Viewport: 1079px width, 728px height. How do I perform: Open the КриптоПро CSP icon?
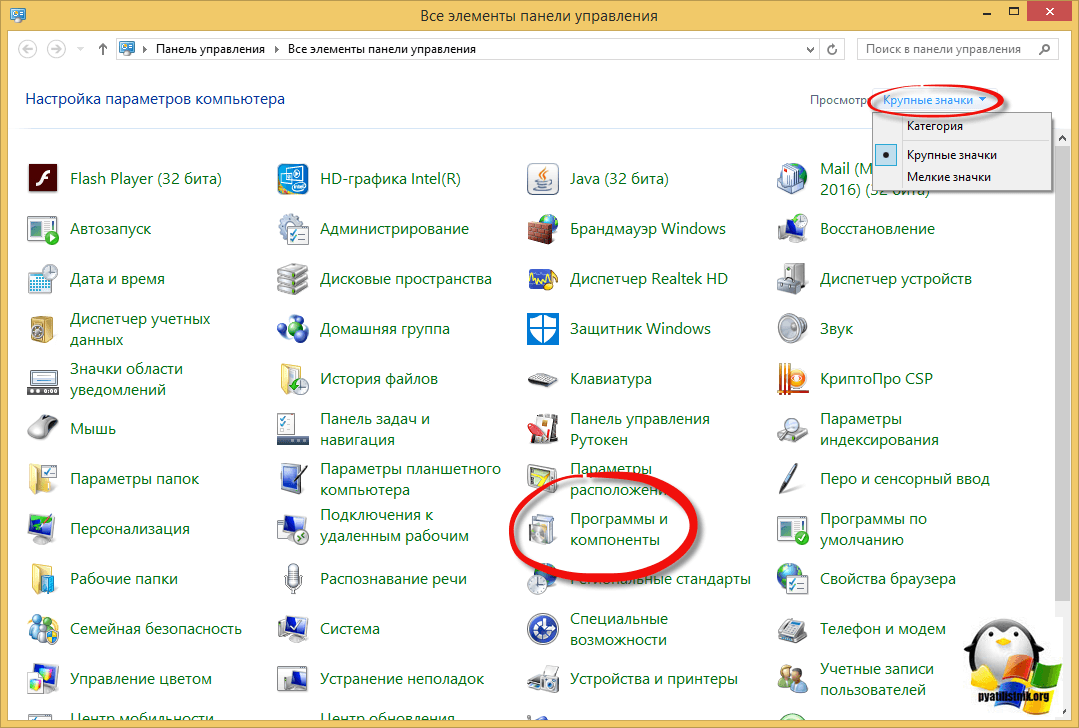click(792, 379)
